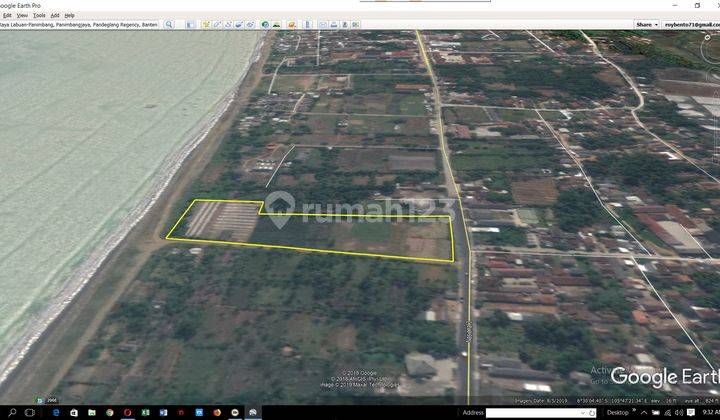The image size is (720, 420).
Task: Open the Add menu
Action: [55, 15]
